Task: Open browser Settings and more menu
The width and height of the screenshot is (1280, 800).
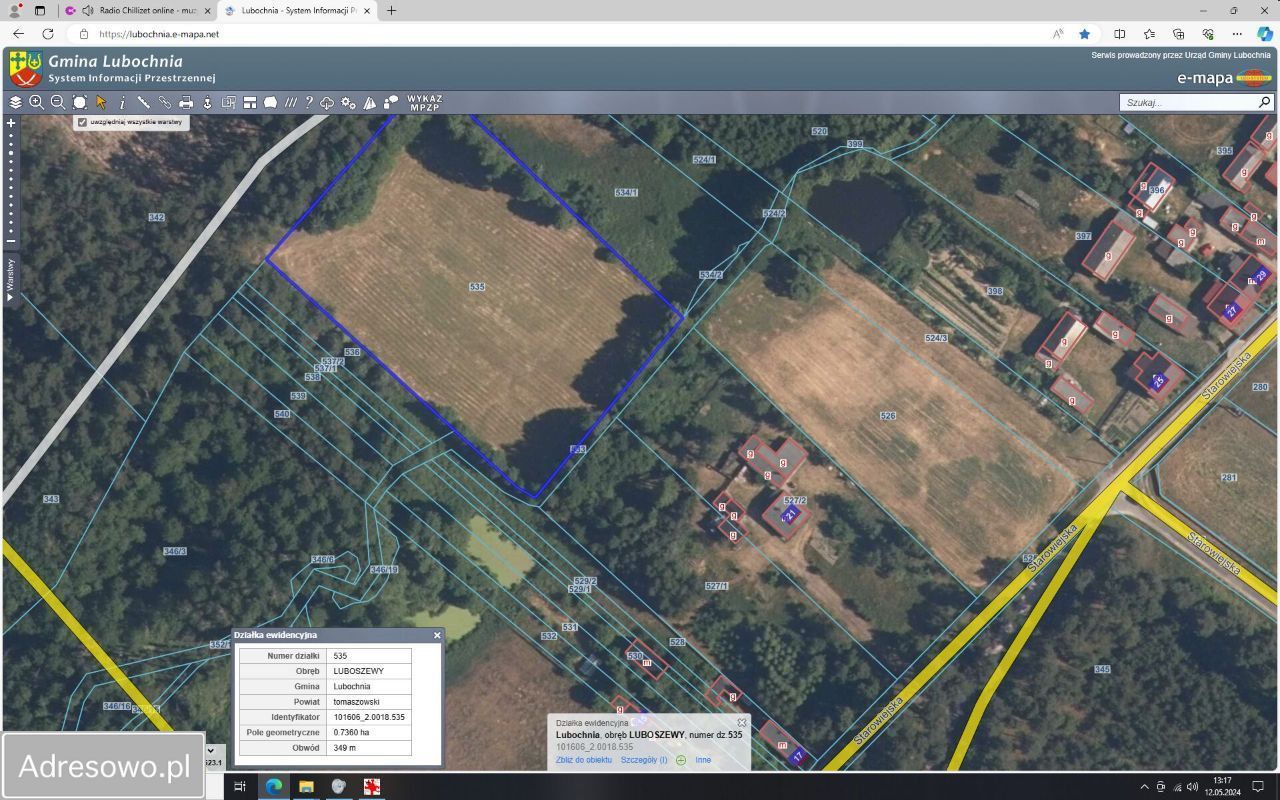Action: pyautogui.click(x=1237, y=34)
